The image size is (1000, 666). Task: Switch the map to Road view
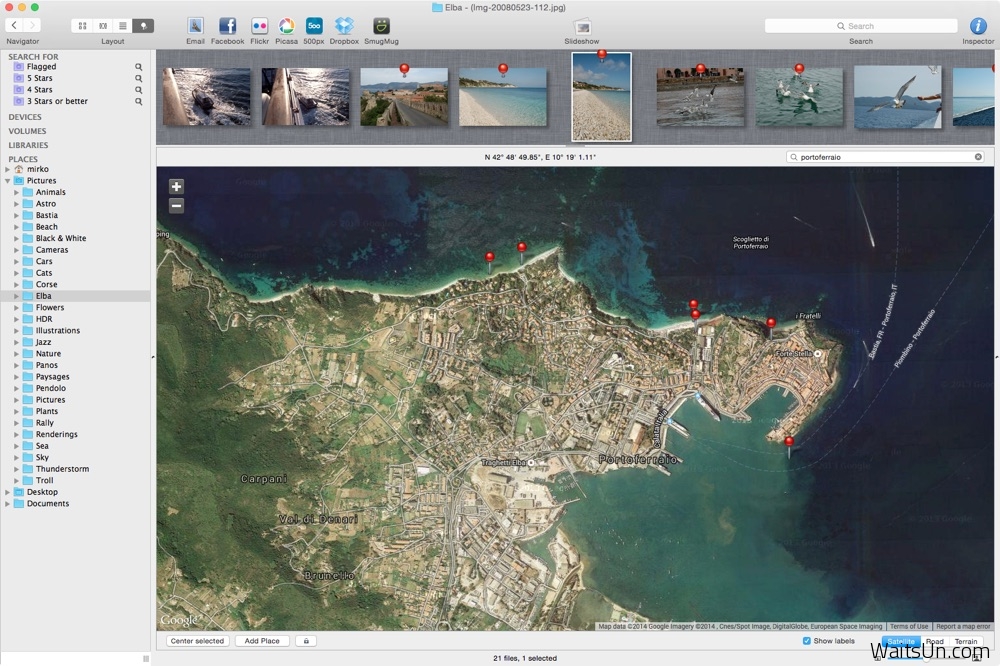click(x=934, y=641)
